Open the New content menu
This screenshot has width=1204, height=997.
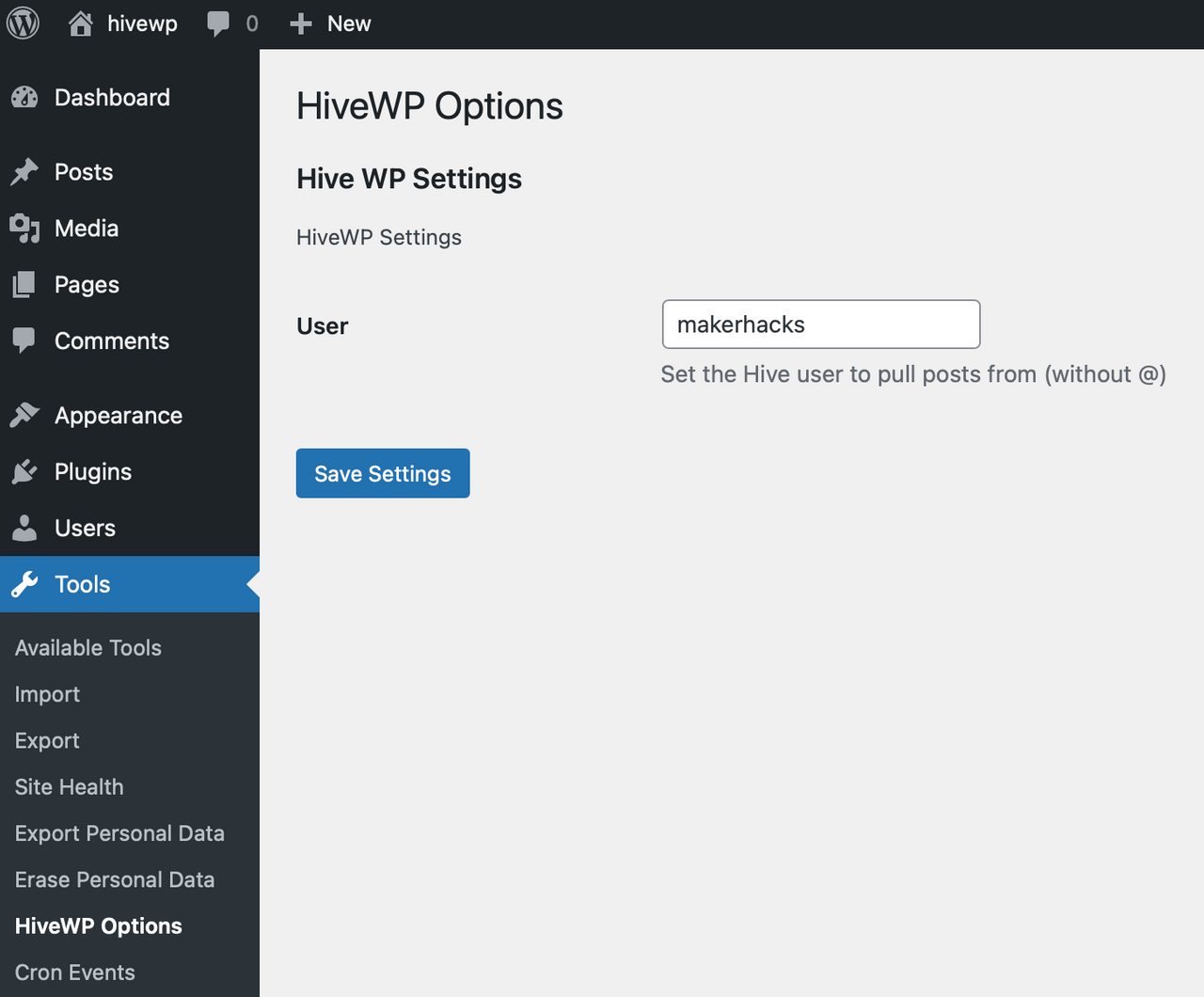tap(349, 24)
